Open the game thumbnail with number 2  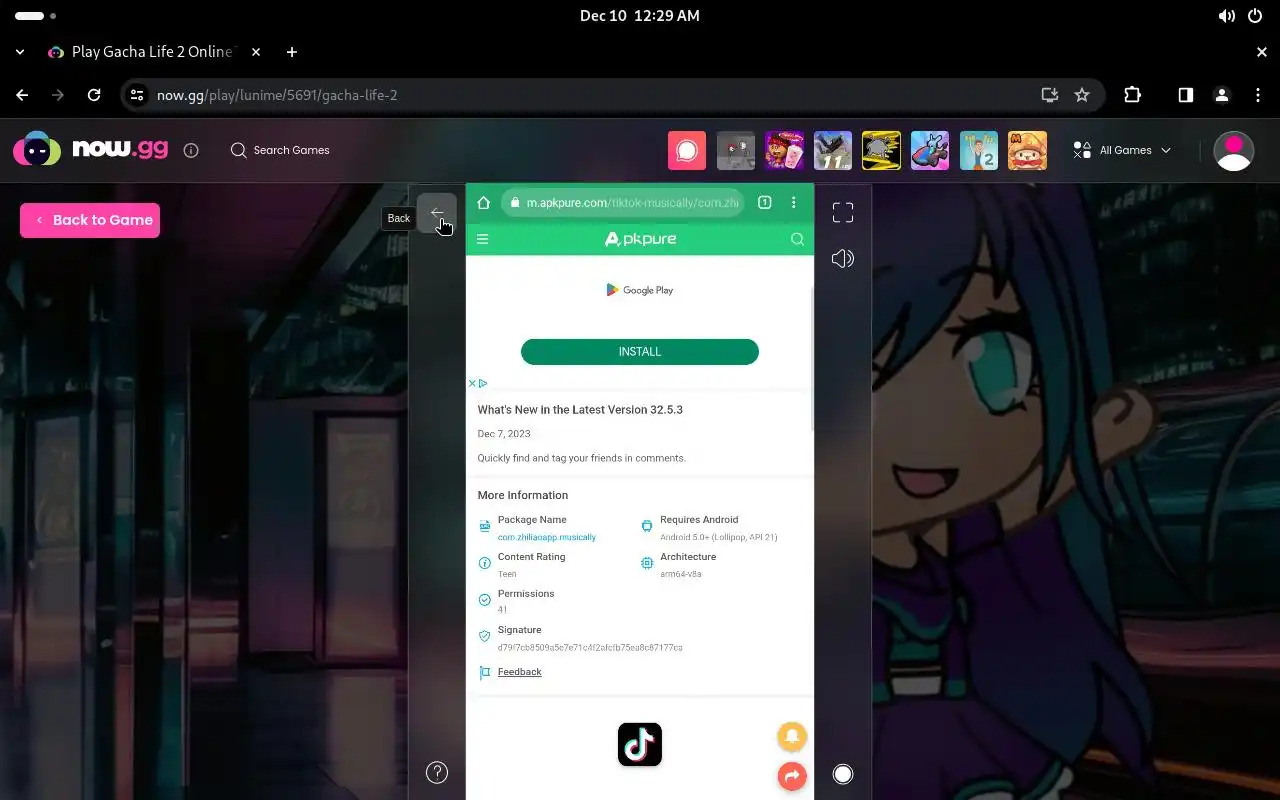point(979,151)
